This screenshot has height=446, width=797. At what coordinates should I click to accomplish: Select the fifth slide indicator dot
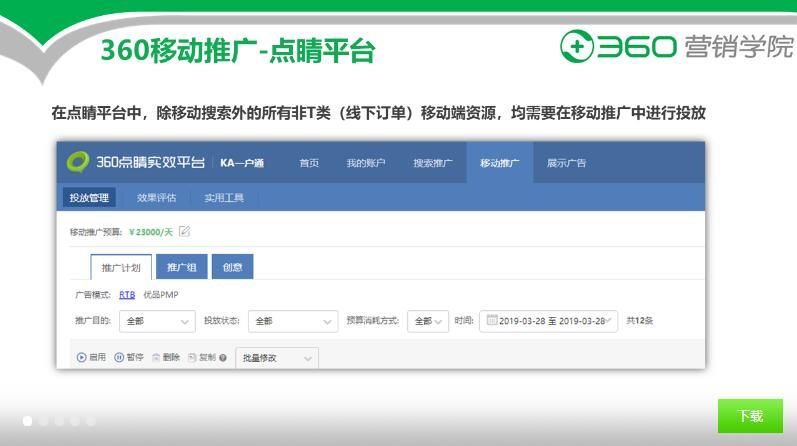[x=91, y=421]
